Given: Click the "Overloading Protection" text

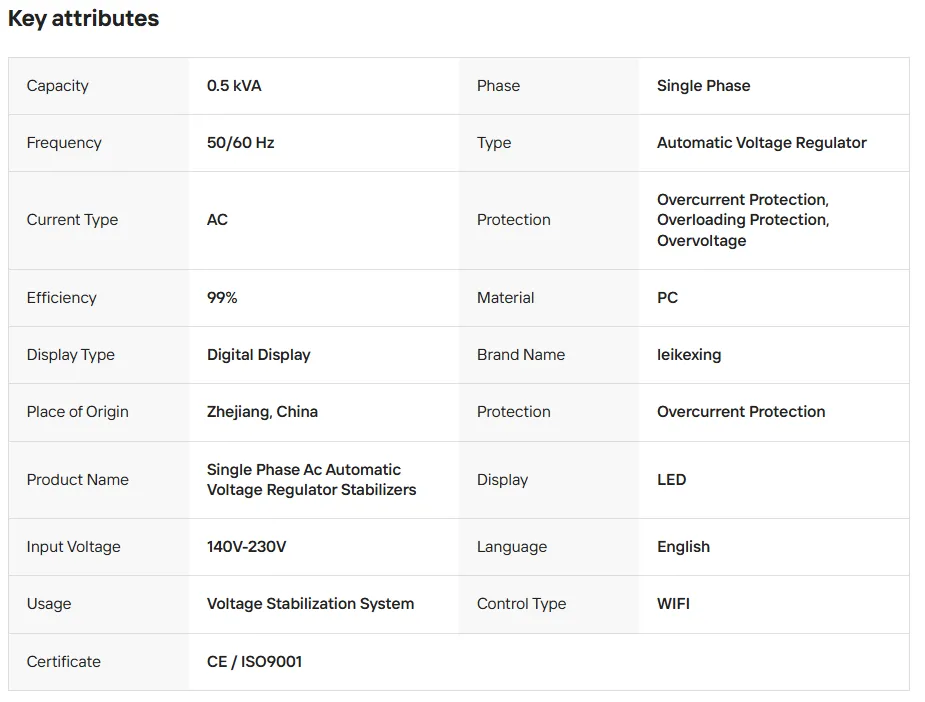Looking at the screenshot, I should pos(742,220).
